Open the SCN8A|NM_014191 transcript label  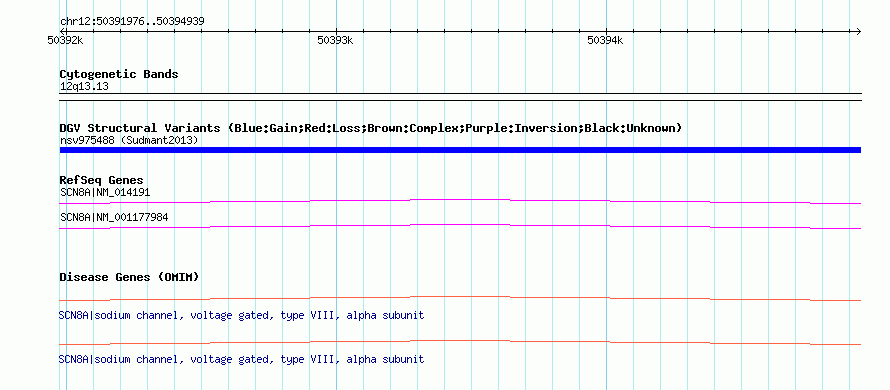105,192
